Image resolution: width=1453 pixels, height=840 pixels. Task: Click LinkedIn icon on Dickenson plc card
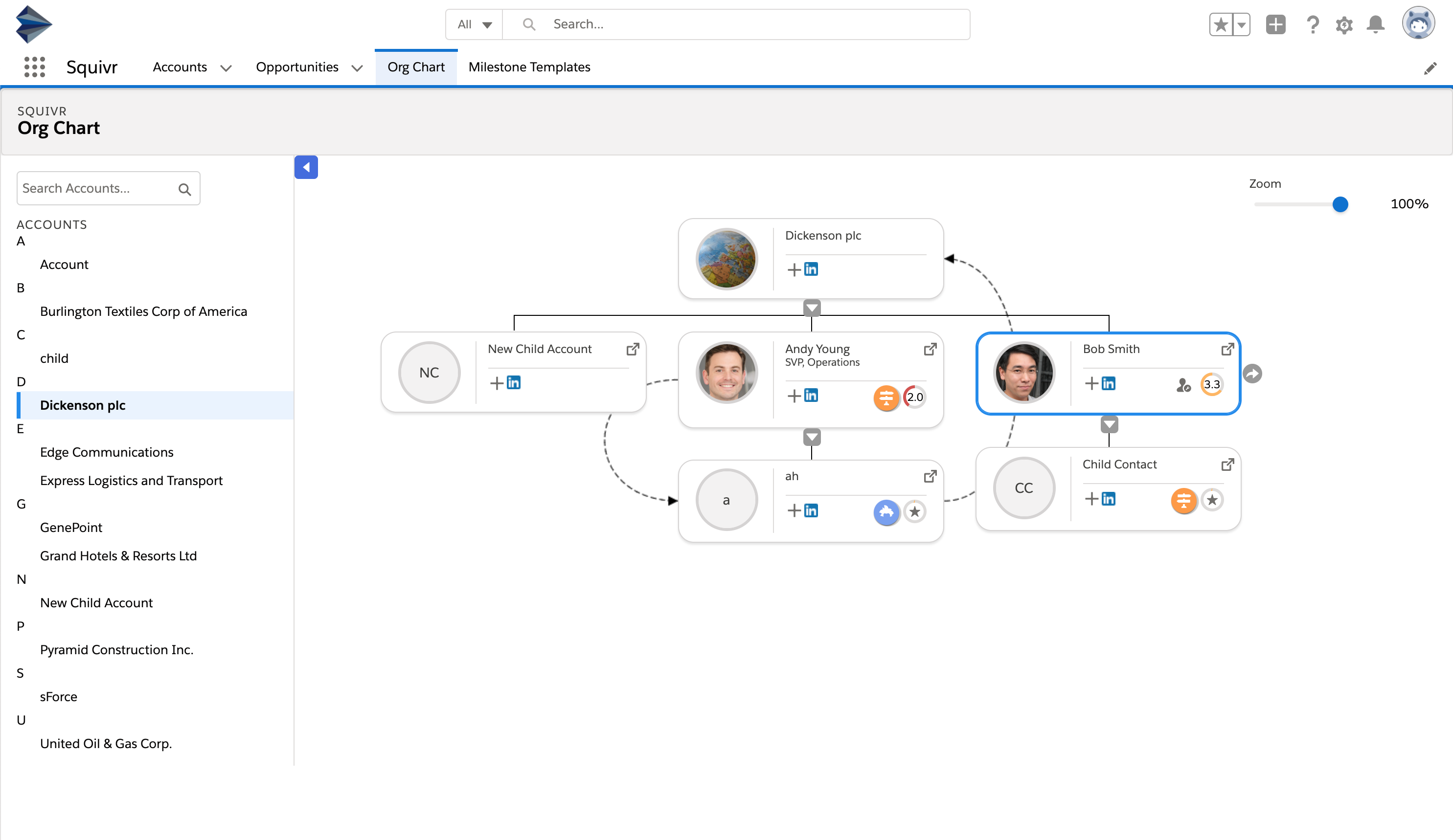[x=811, y=269]
